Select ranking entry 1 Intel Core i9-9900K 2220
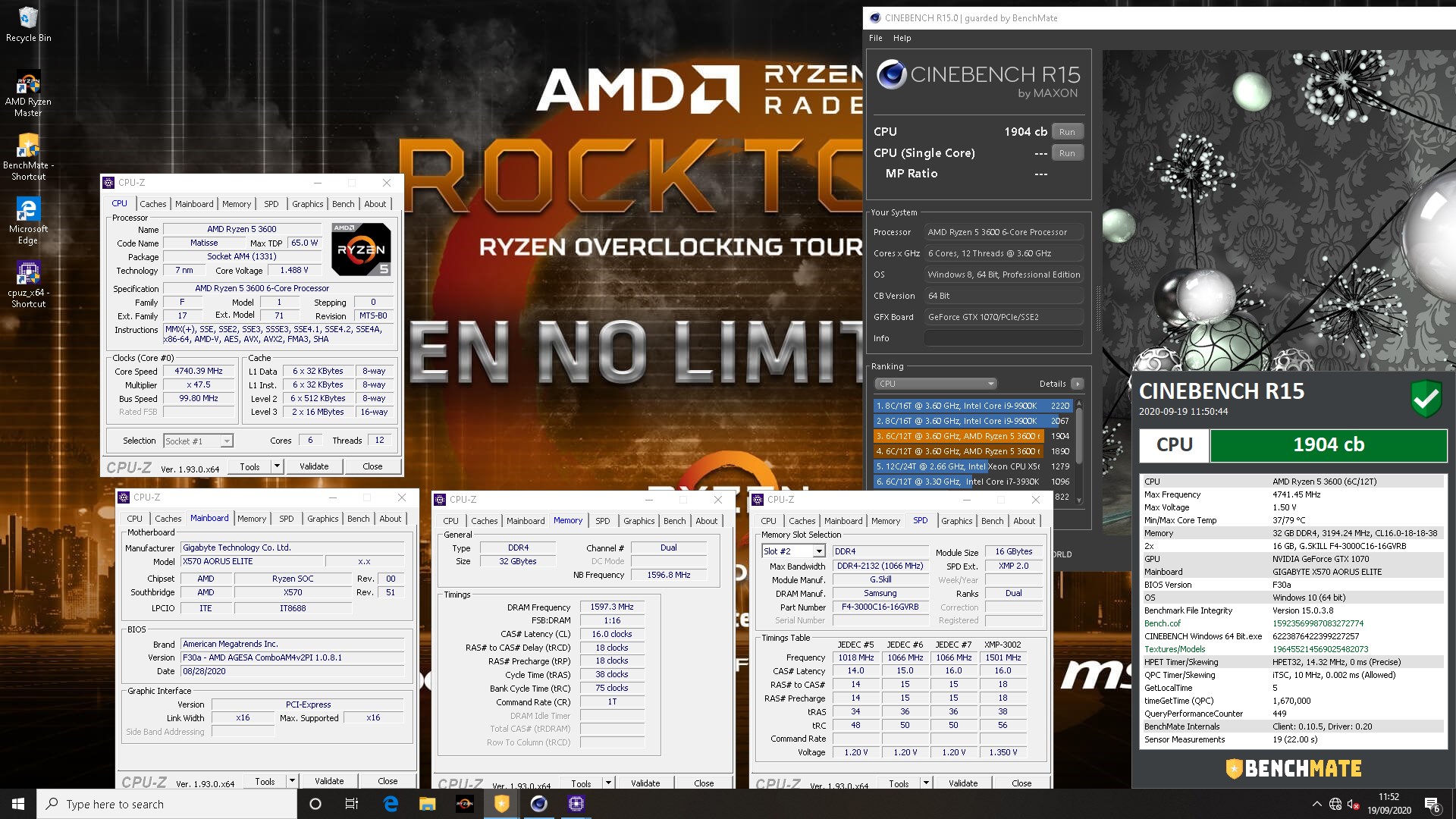This screenshot has width=1456, height=819. (x=973, y=406)
